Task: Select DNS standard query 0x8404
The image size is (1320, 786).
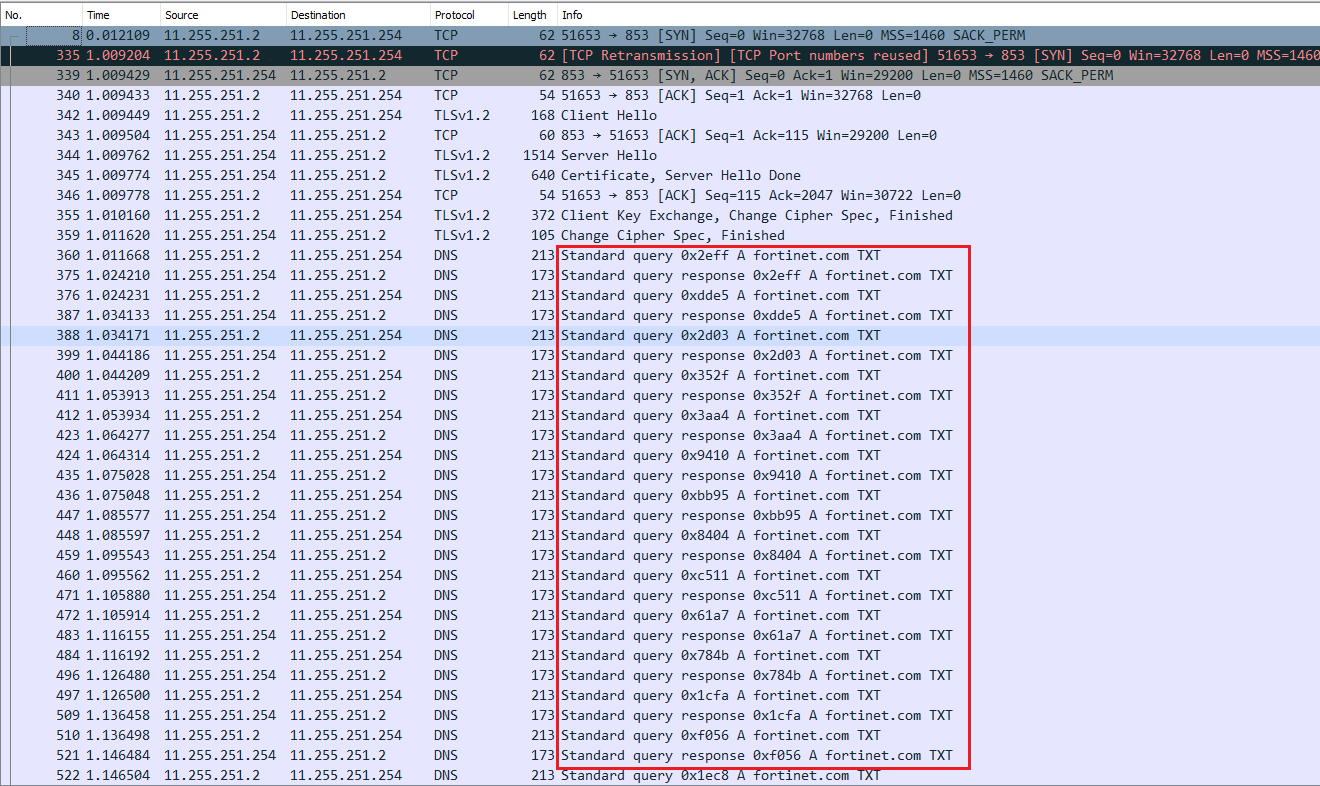Action: (660, 535)
